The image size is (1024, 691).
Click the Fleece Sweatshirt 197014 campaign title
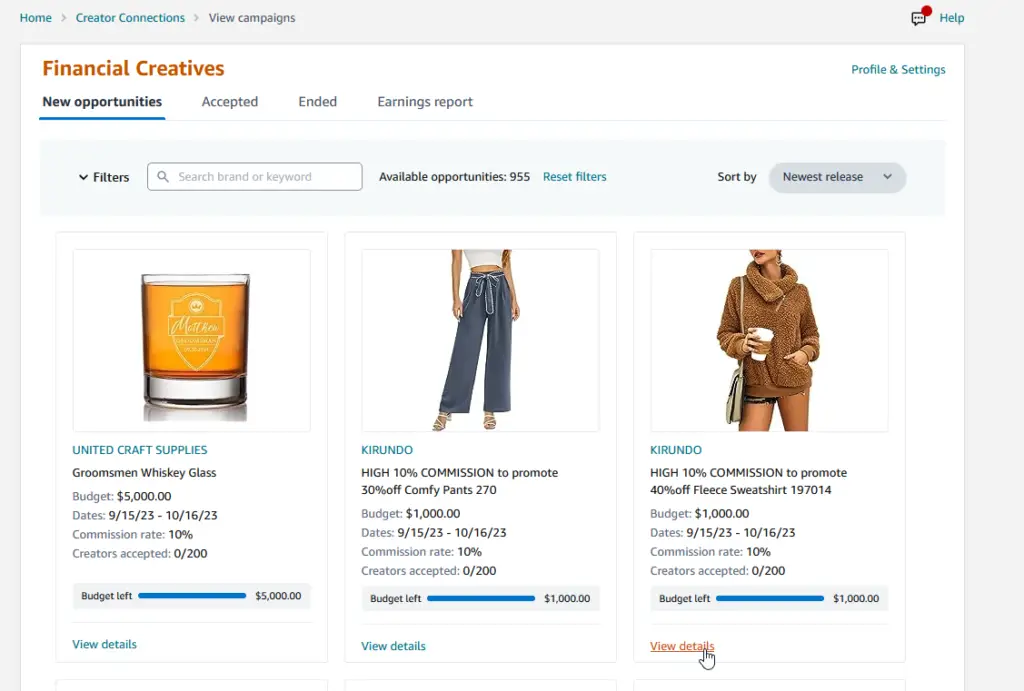(748, 481)
